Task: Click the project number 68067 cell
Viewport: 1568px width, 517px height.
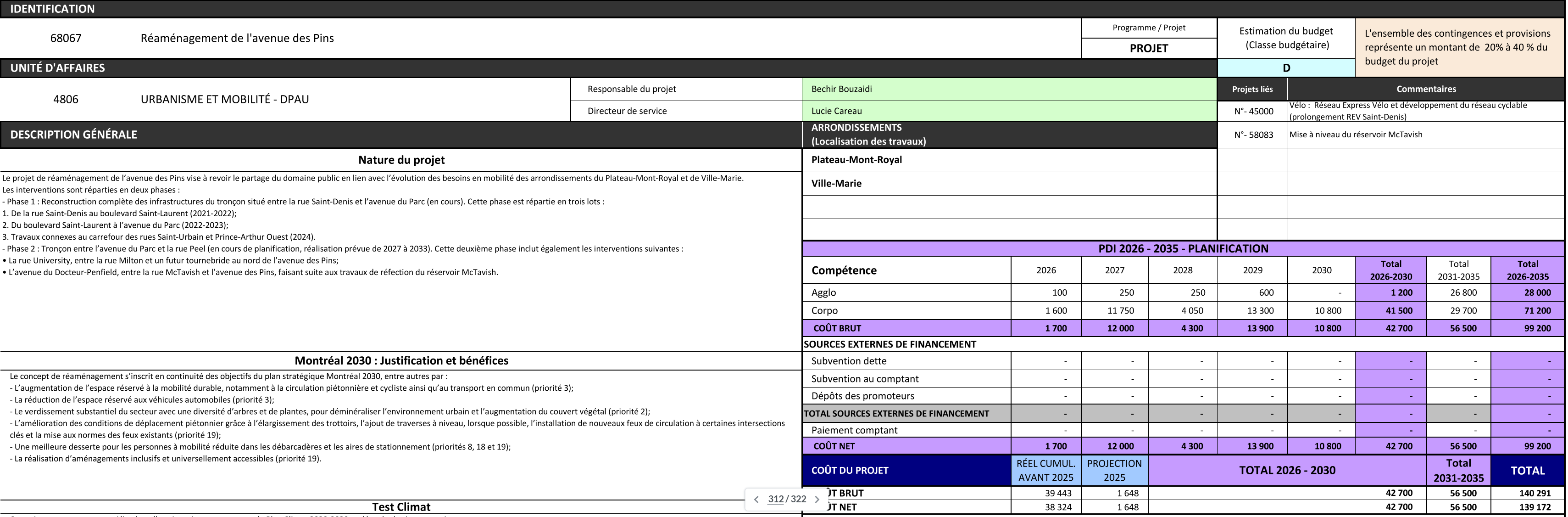Action: tap(65, 39)
